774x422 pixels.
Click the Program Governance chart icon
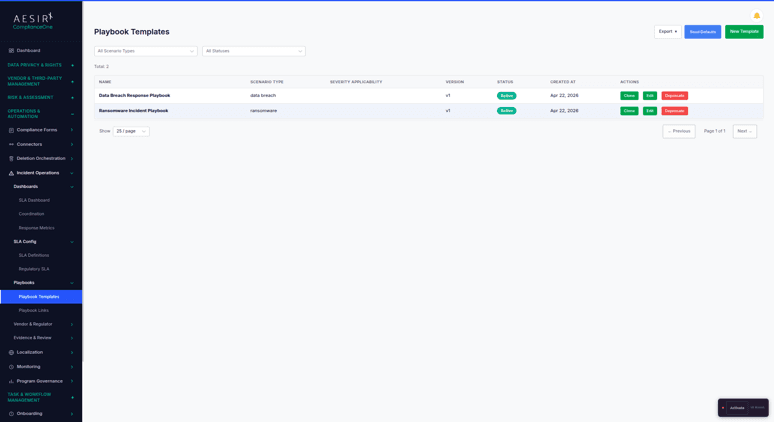11,381
